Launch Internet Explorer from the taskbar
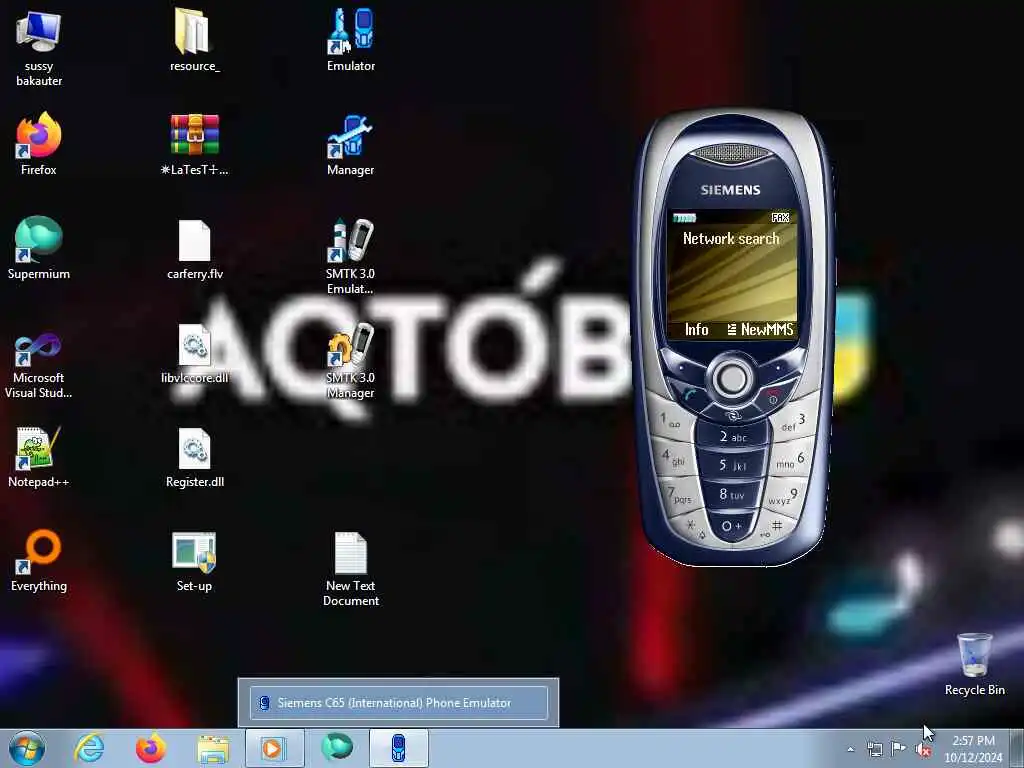This screenshot has width=1024, height=768. pos(89,748)
